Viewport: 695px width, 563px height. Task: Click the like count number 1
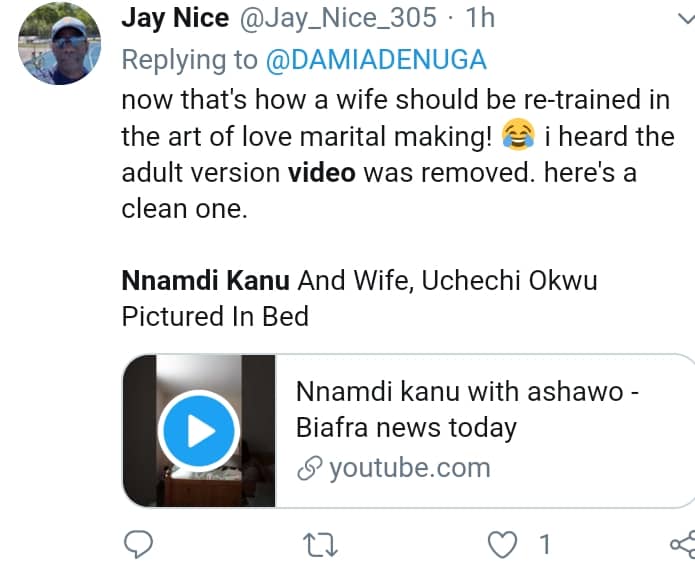click(545, 544)
